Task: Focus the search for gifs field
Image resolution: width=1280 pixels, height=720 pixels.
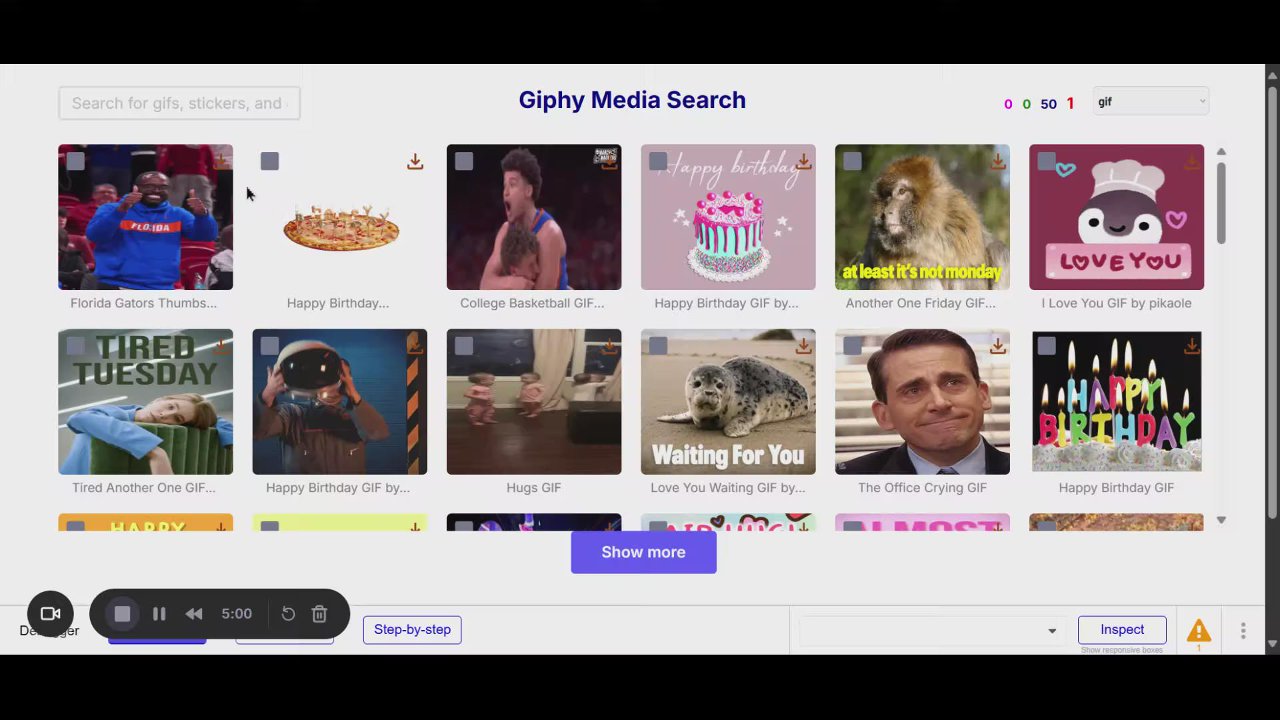Action: [179, 103]
